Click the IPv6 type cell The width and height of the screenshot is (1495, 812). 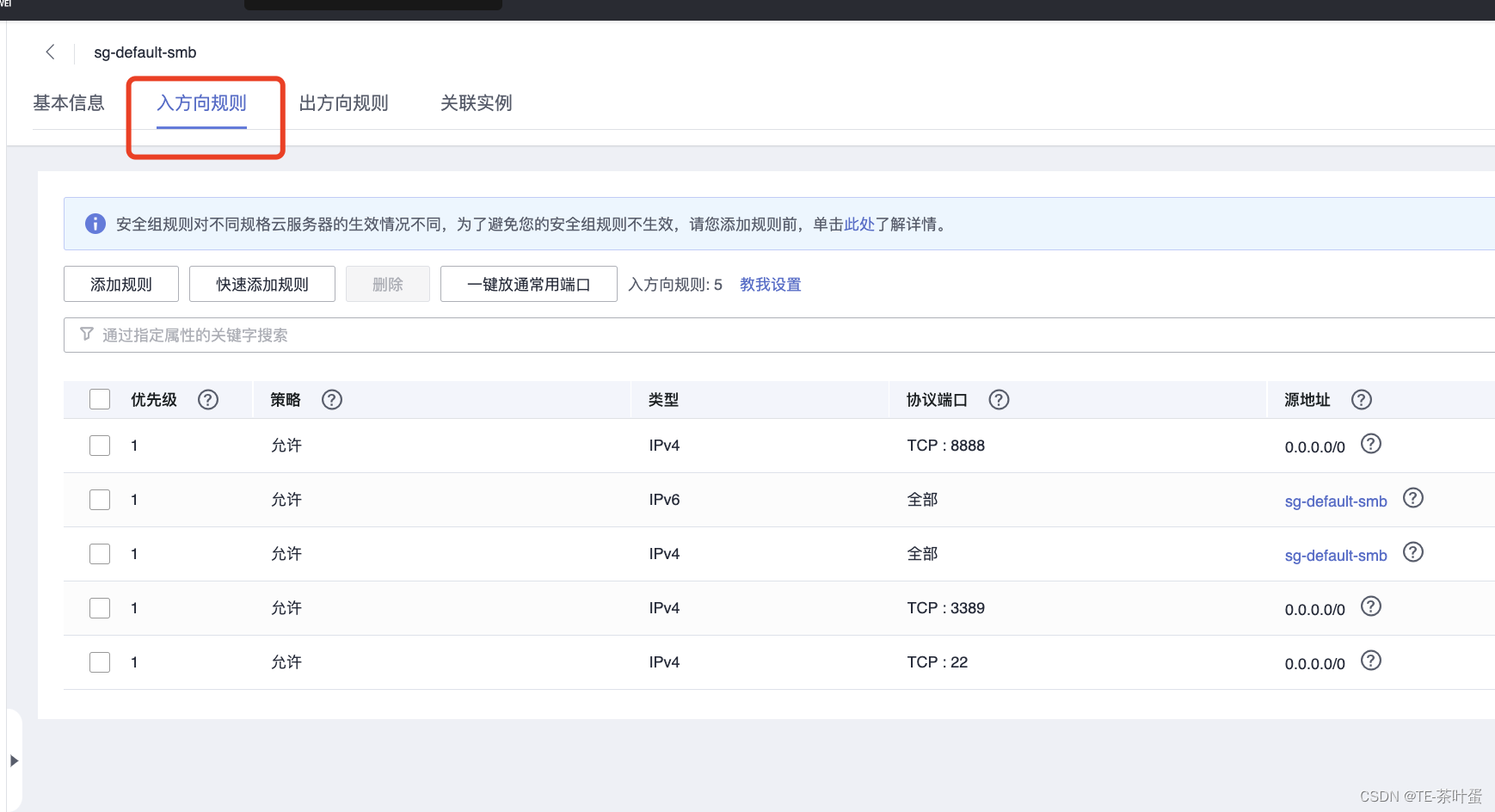665,500
